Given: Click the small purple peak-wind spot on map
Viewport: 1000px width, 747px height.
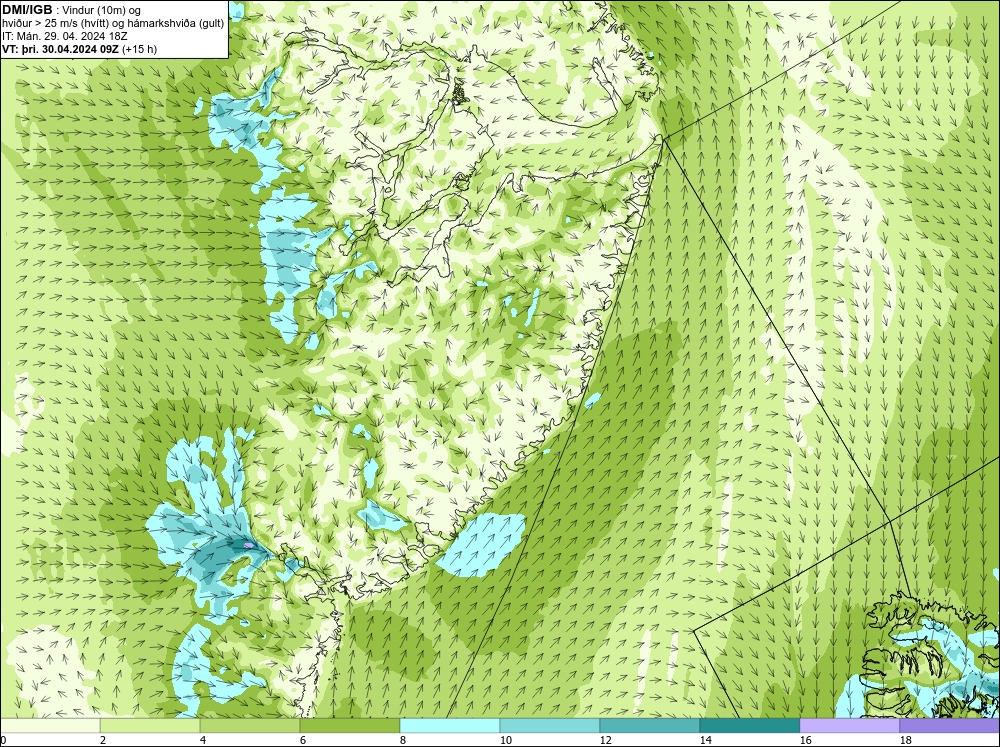Looking at the screenshot, I should coord(249,545).
